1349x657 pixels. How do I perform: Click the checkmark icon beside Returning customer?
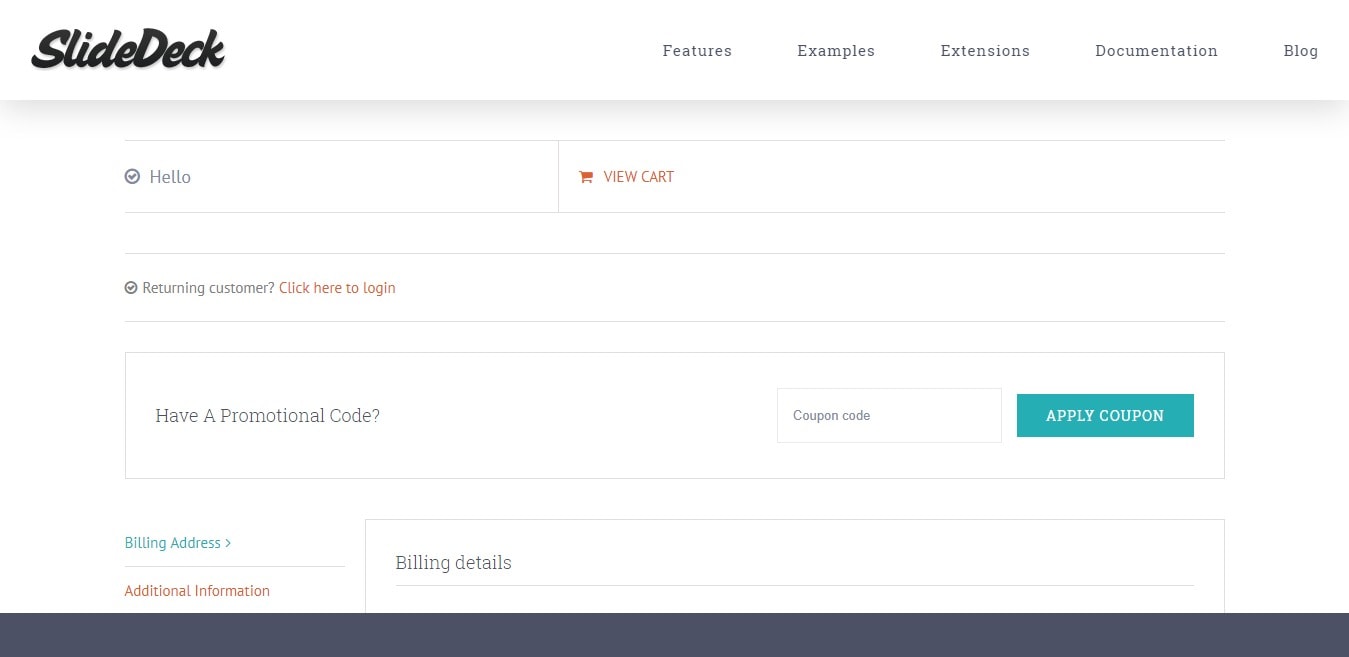[131, 288]
